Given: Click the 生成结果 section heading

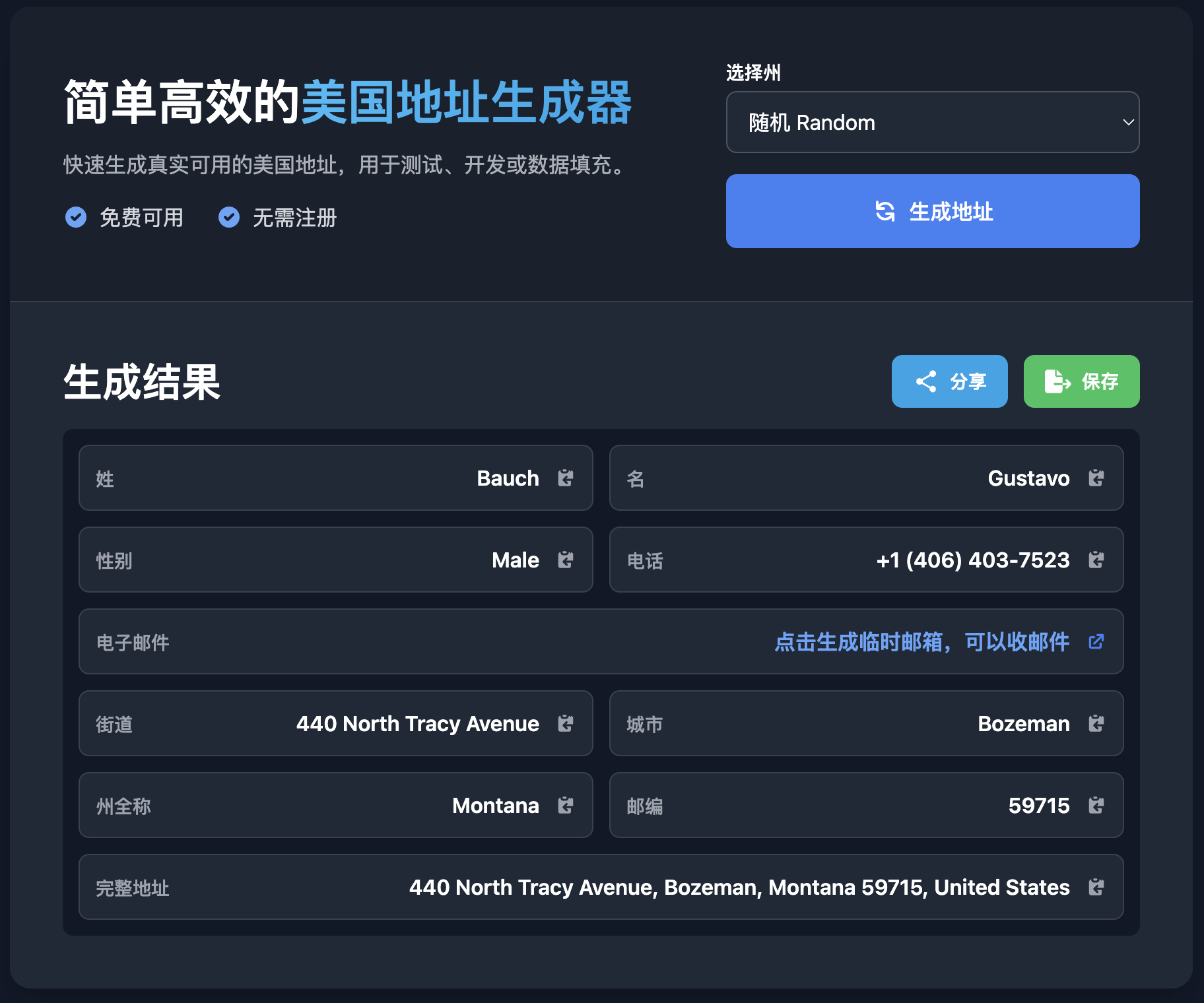Looking at the screenshot, I should click(x=142, y=383).
